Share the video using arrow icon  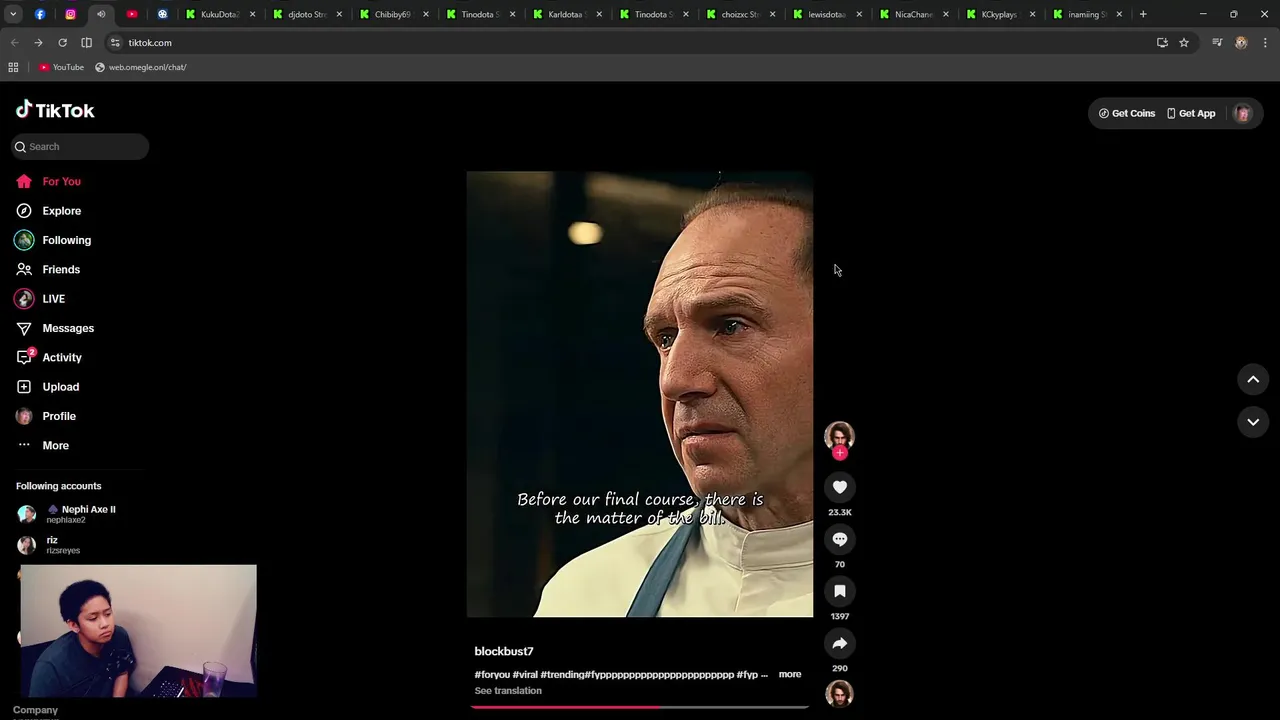point(840,643)
